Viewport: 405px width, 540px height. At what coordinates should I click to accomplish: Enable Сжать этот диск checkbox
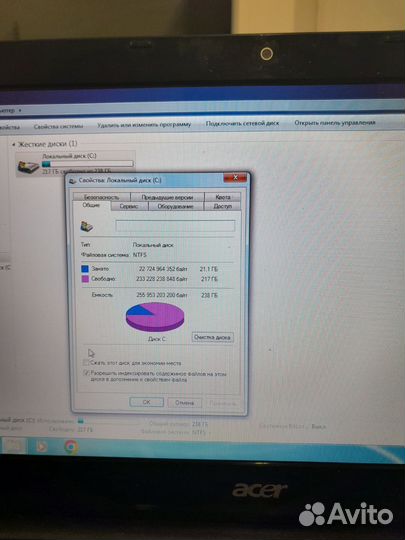coord(86,363)
